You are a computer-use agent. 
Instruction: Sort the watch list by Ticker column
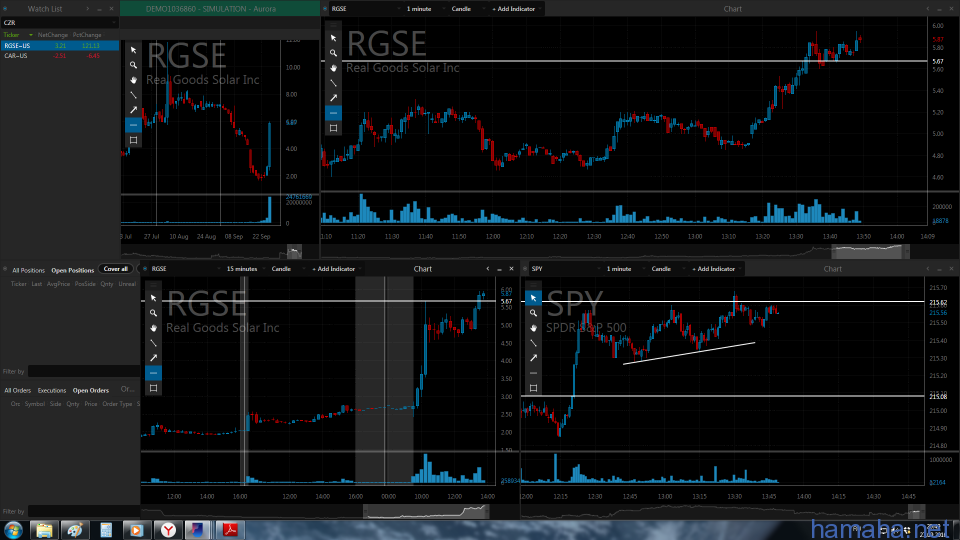[12, 35]
